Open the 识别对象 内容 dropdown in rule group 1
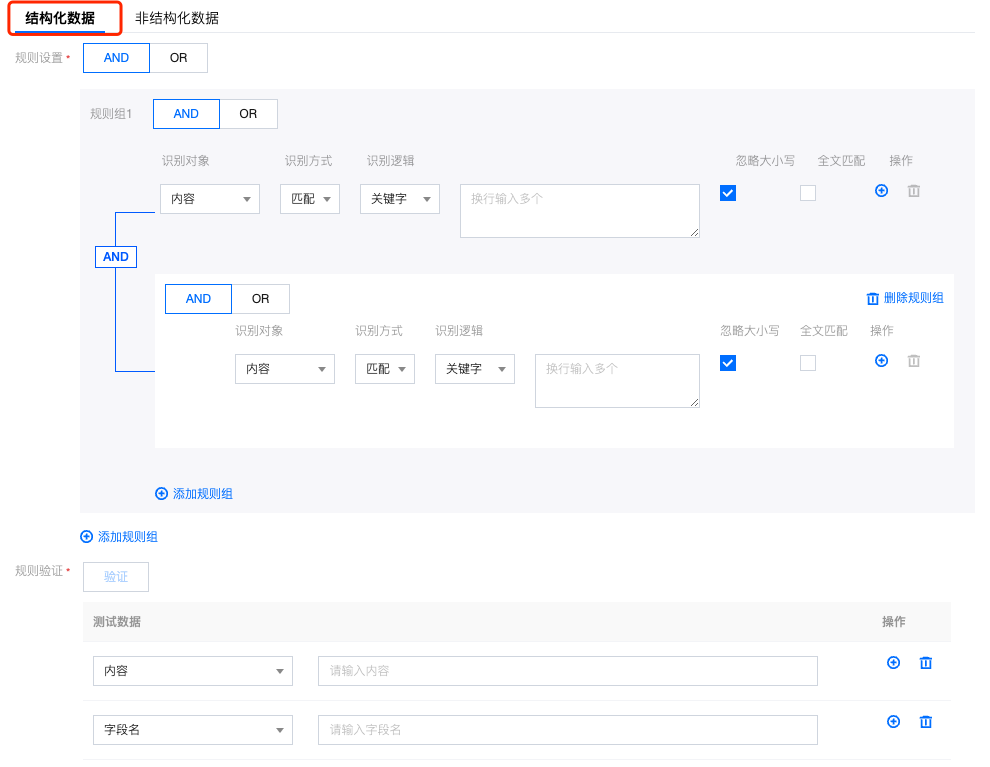990x767 pixels. click(210, 199)
